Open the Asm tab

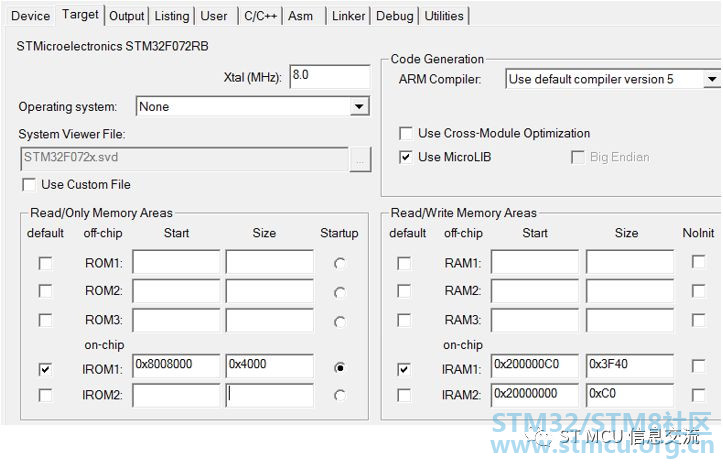coord(300,16)
